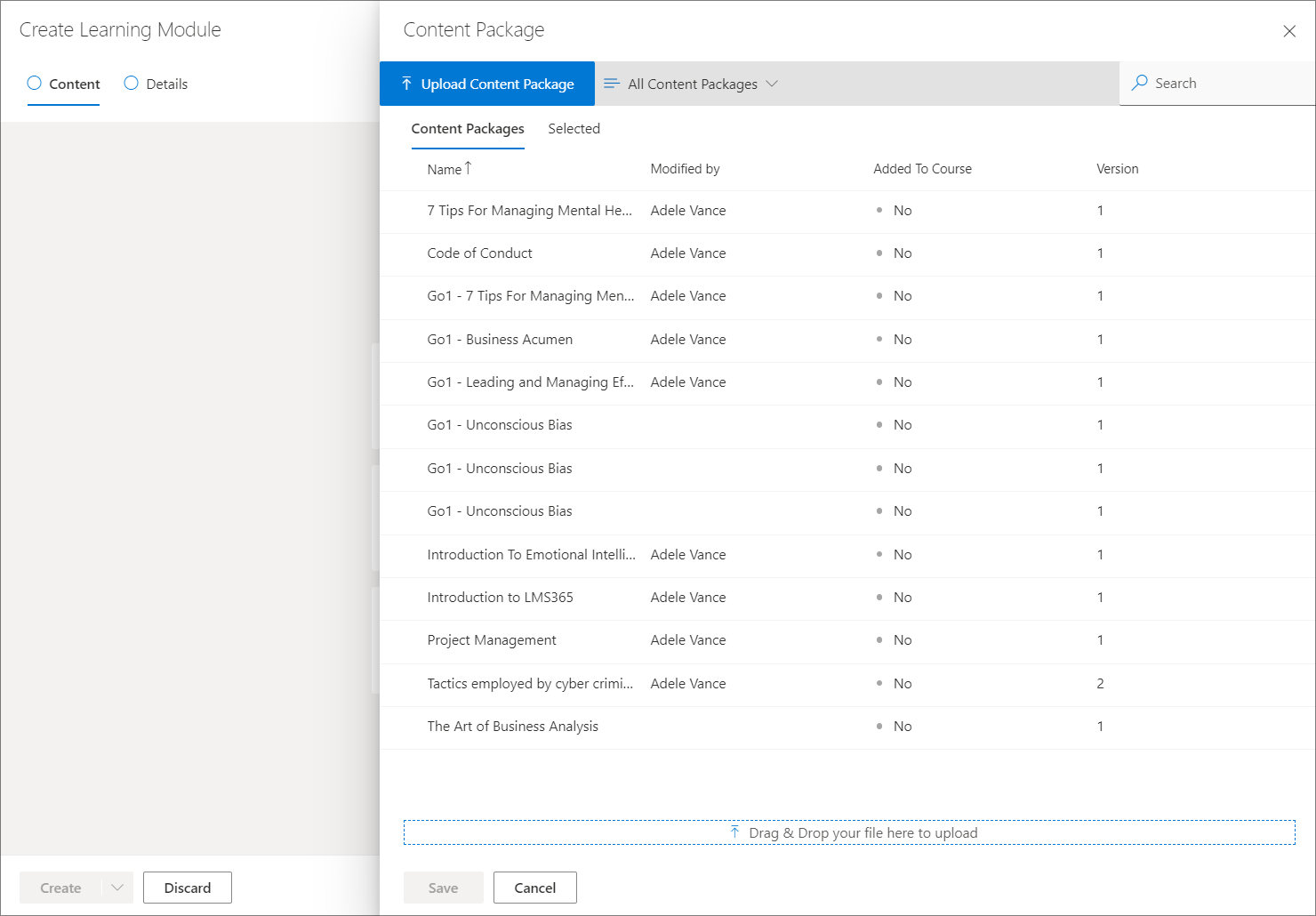Choose the Project Management content package
Viewport: 1316px width, 916px height.
[x=492, y=640]
